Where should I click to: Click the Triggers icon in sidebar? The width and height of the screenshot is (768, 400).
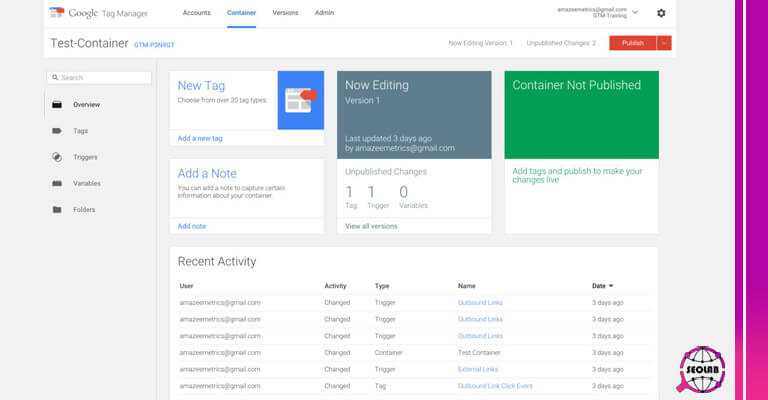[57, 157]
